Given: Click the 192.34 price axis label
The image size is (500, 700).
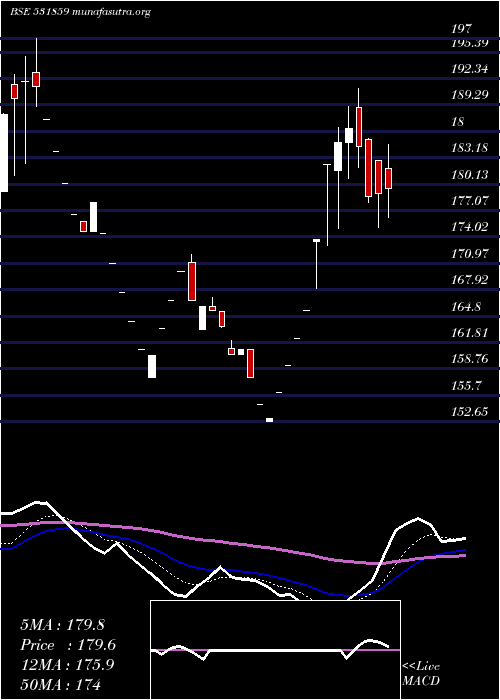Looking at the screenshot, I should pos(470,69).
